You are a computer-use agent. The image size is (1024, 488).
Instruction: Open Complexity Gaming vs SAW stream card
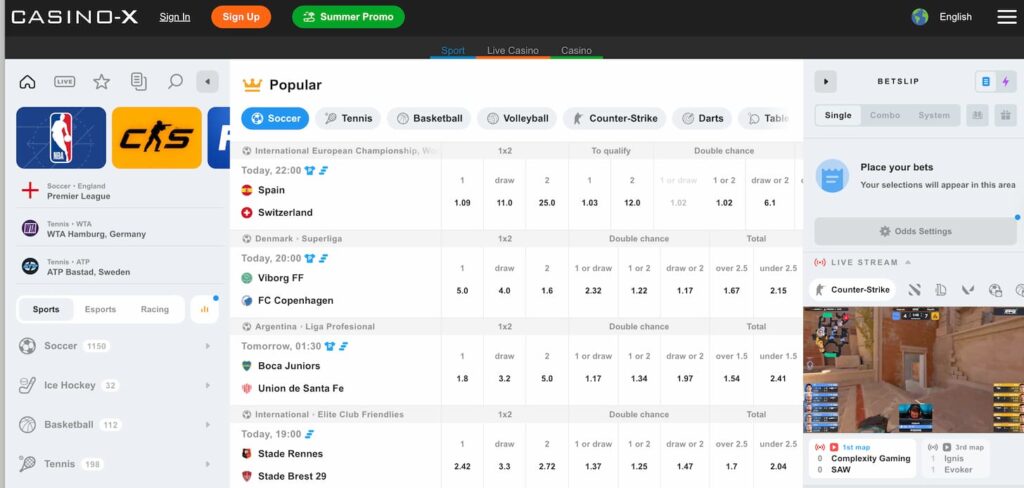click(x=863, y=458)
